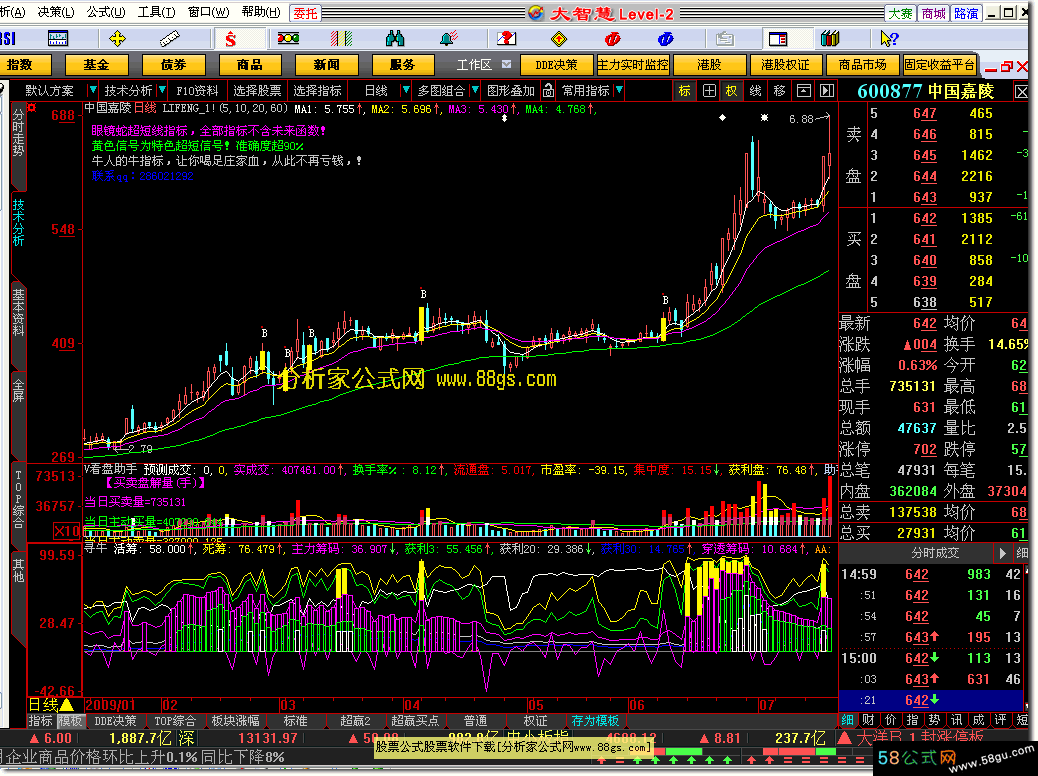Click the crosshair grid icon in chart toolbar
The height and width of the screenshot is (776, 1038).
click(x=709, y=91)
